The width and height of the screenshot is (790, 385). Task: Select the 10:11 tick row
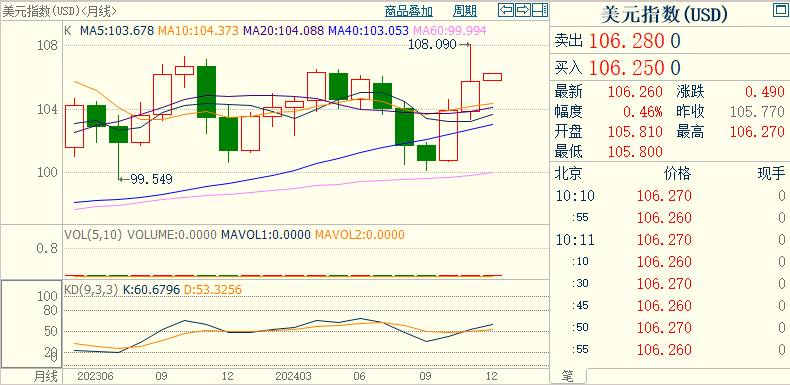[x=670, y=239]
